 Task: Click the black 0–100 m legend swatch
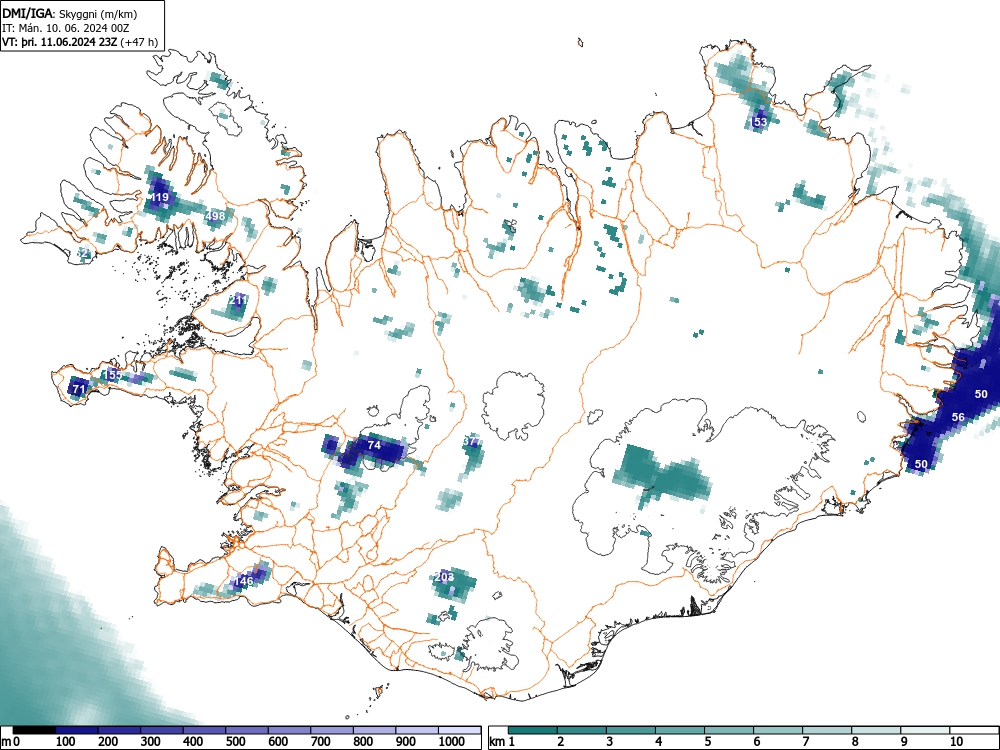pyautogui.click(x=34, y=730)
